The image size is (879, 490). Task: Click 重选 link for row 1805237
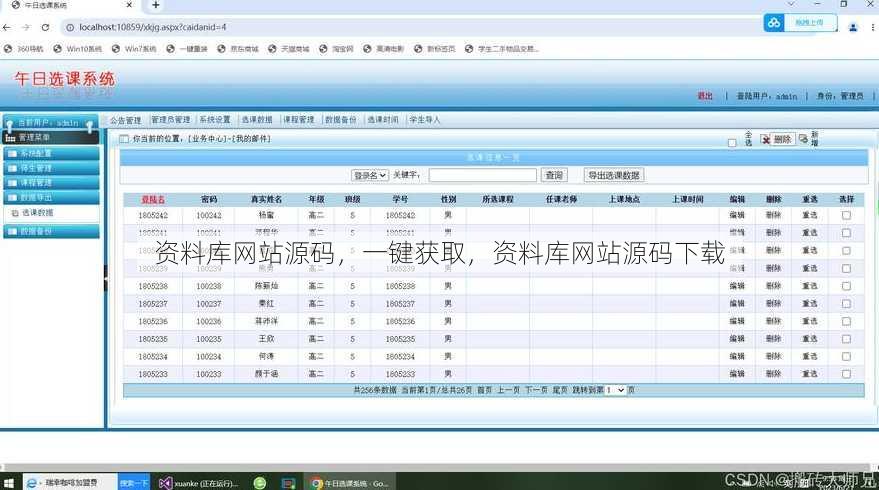pyautogui.click(x=809, y=304)
